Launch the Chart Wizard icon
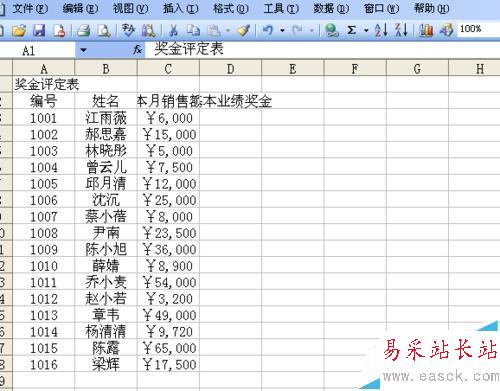This screenshot has width=500, height=391. click(x=426, y=30)
